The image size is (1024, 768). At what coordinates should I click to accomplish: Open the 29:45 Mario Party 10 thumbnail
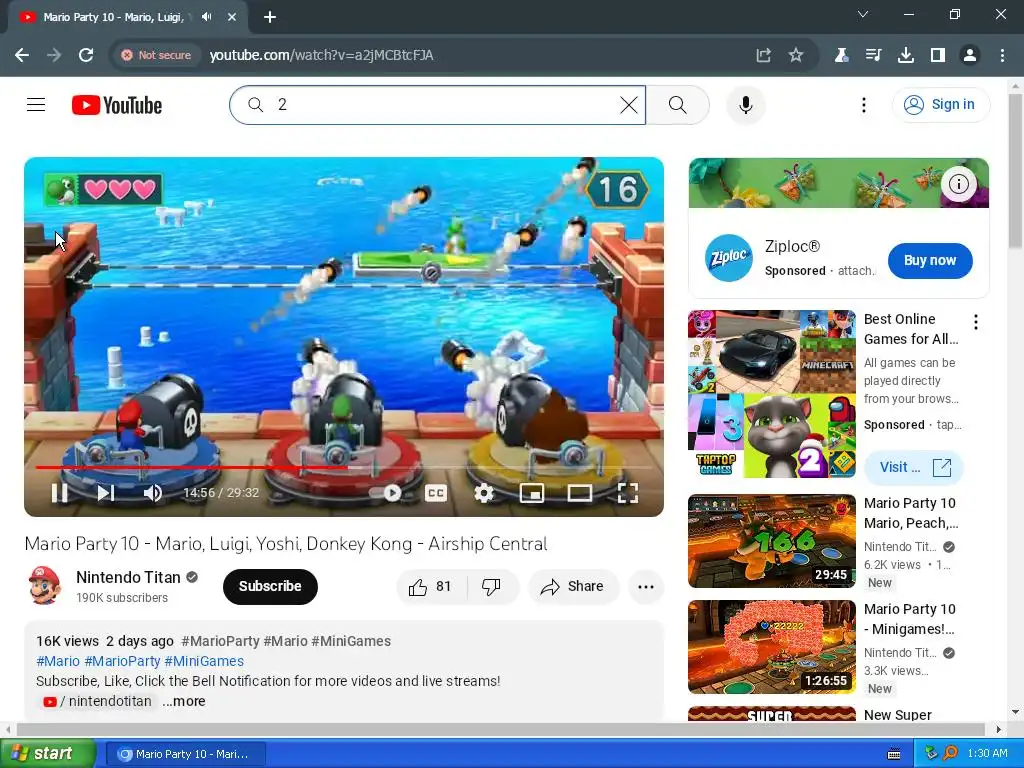[772, 541]
